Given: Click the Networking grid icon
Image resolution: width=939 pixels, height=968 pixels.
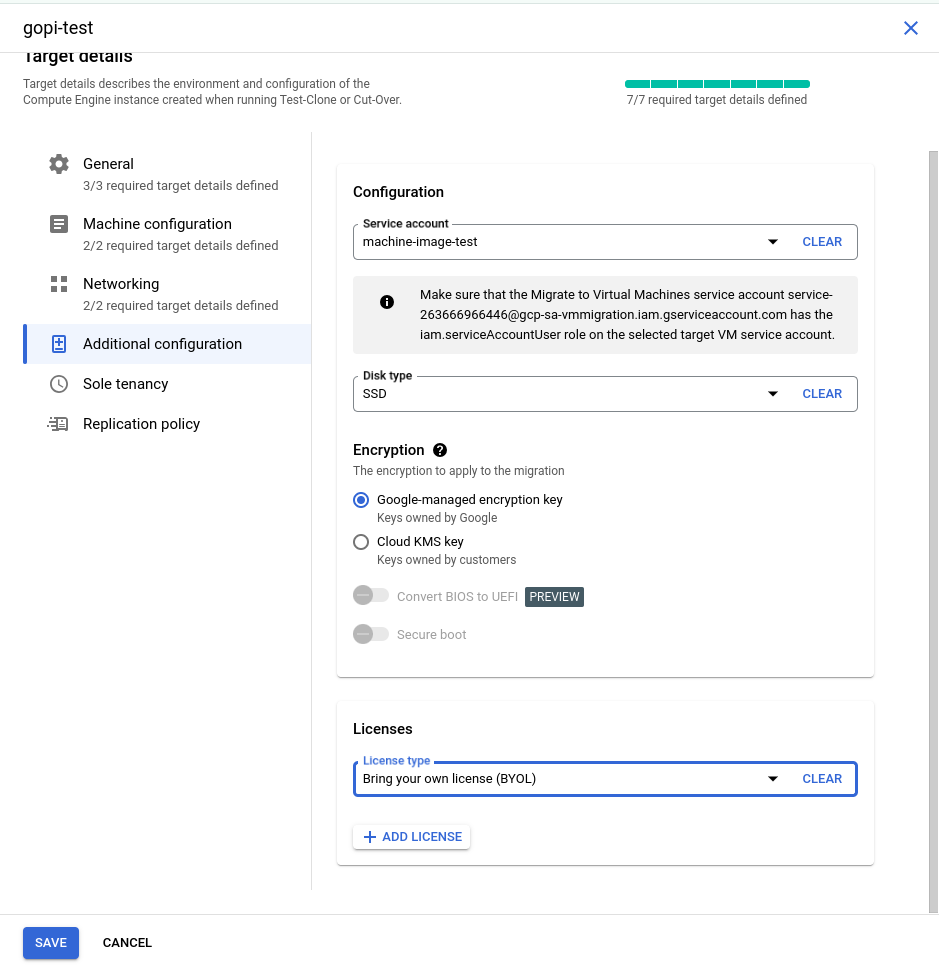Looking at the screenshot, I should tap(59, 284).
